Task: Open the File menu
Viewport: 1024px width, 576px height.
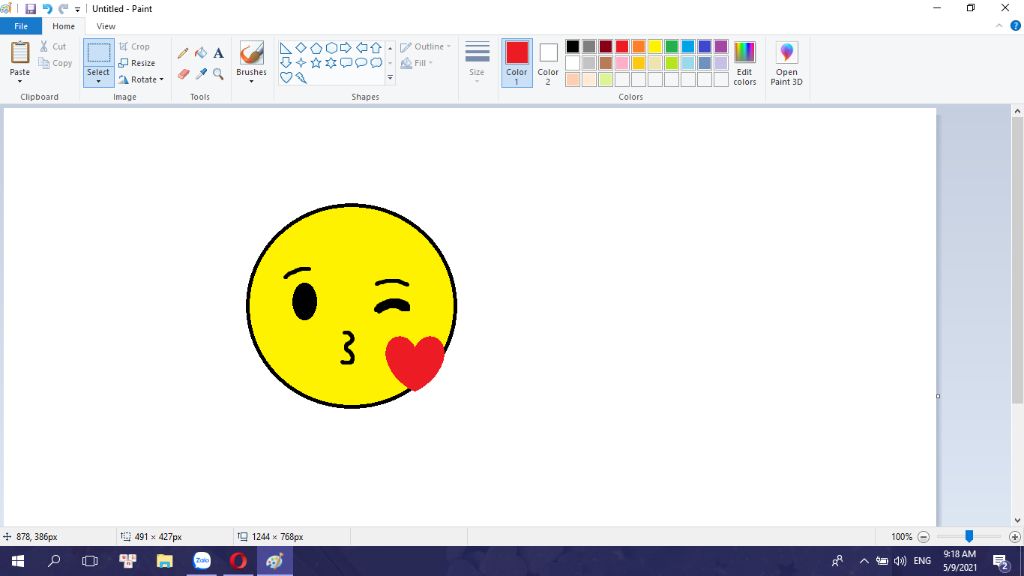Action: point(21,26)
